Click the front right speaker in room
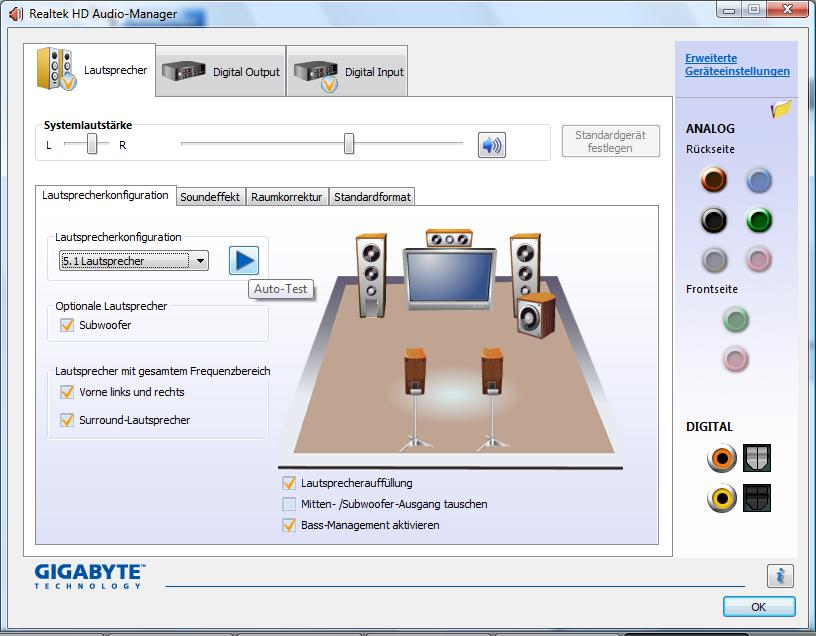Viewport: 816px width, 636px height. click(x=525, y=266)
